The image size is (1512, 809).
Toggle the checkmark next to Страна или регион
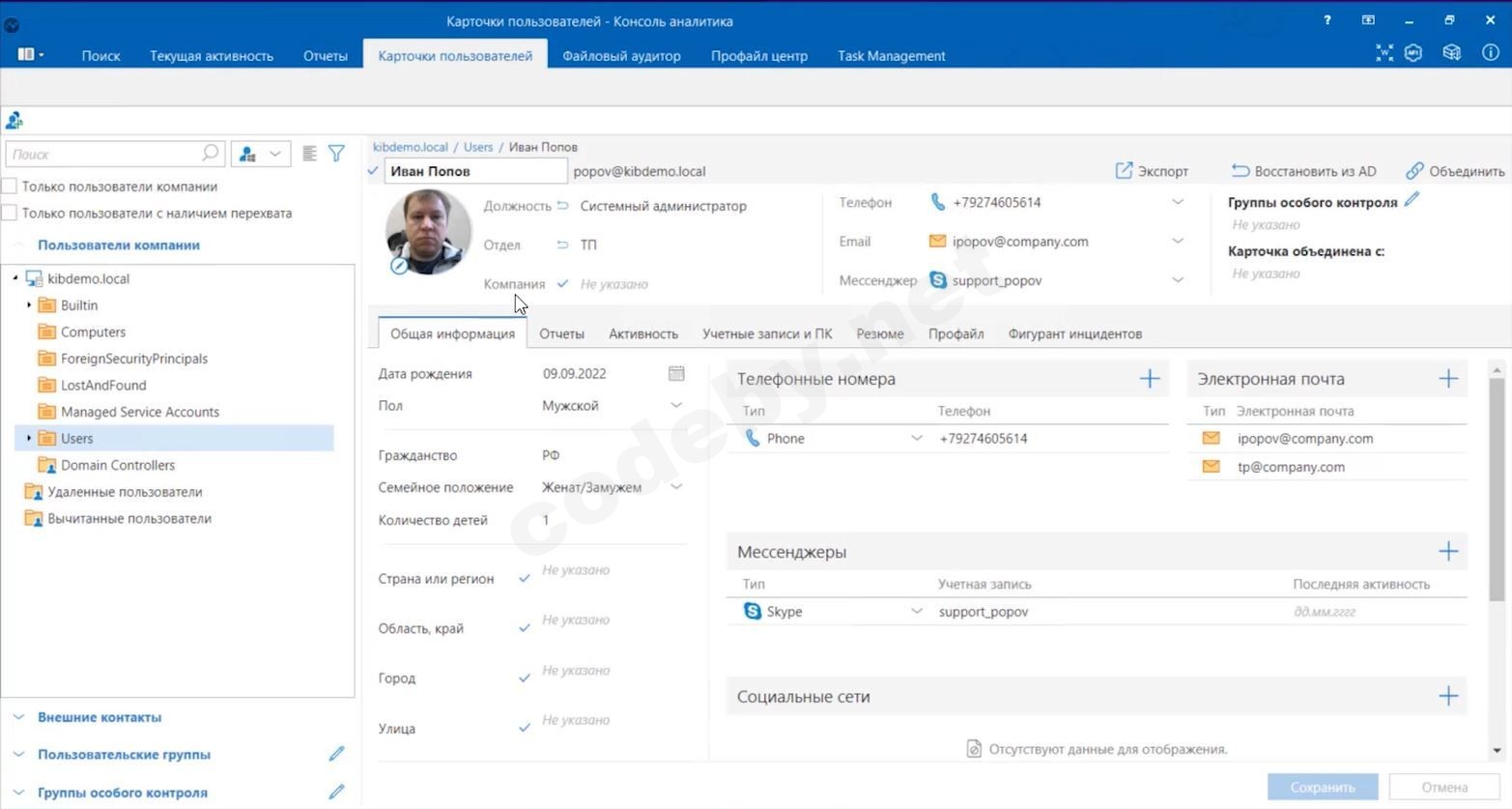524,578
